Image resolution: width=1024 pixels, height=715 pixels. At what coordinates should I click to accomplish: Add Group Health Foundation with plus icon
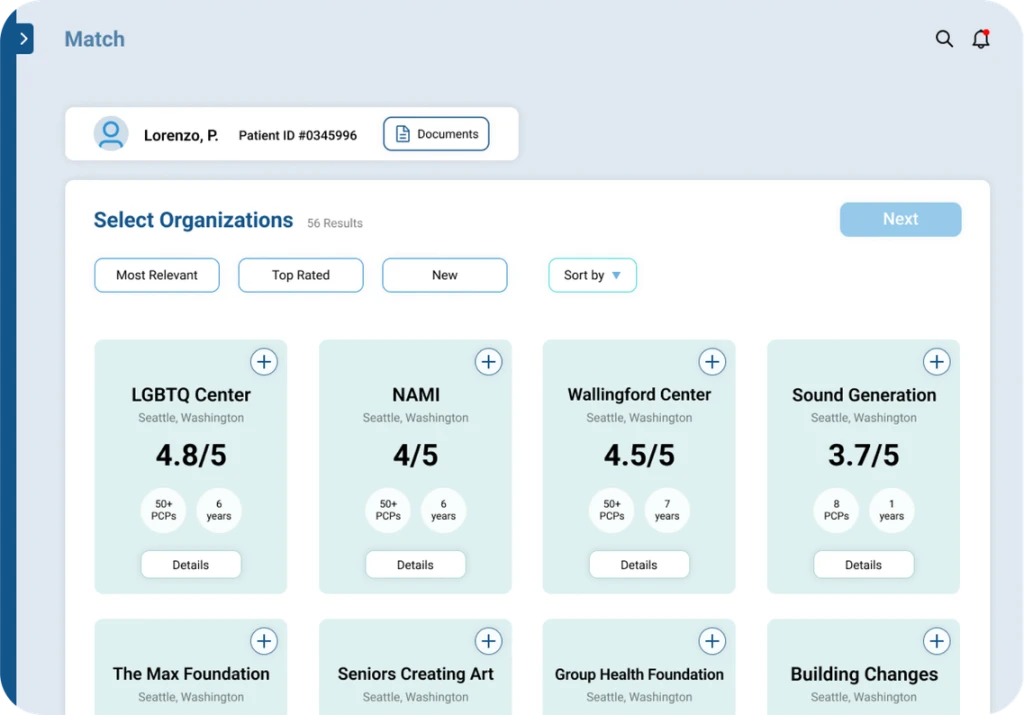(712, 641)
